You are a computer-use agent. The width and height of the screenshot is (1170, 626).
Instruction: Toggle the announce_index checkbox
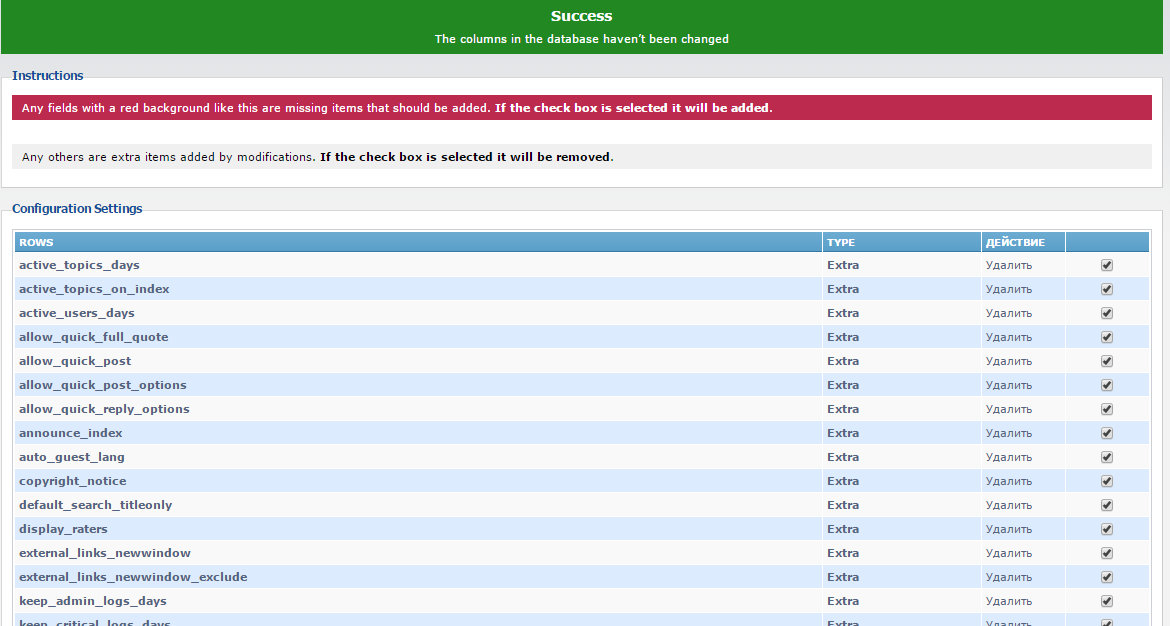1107,433
